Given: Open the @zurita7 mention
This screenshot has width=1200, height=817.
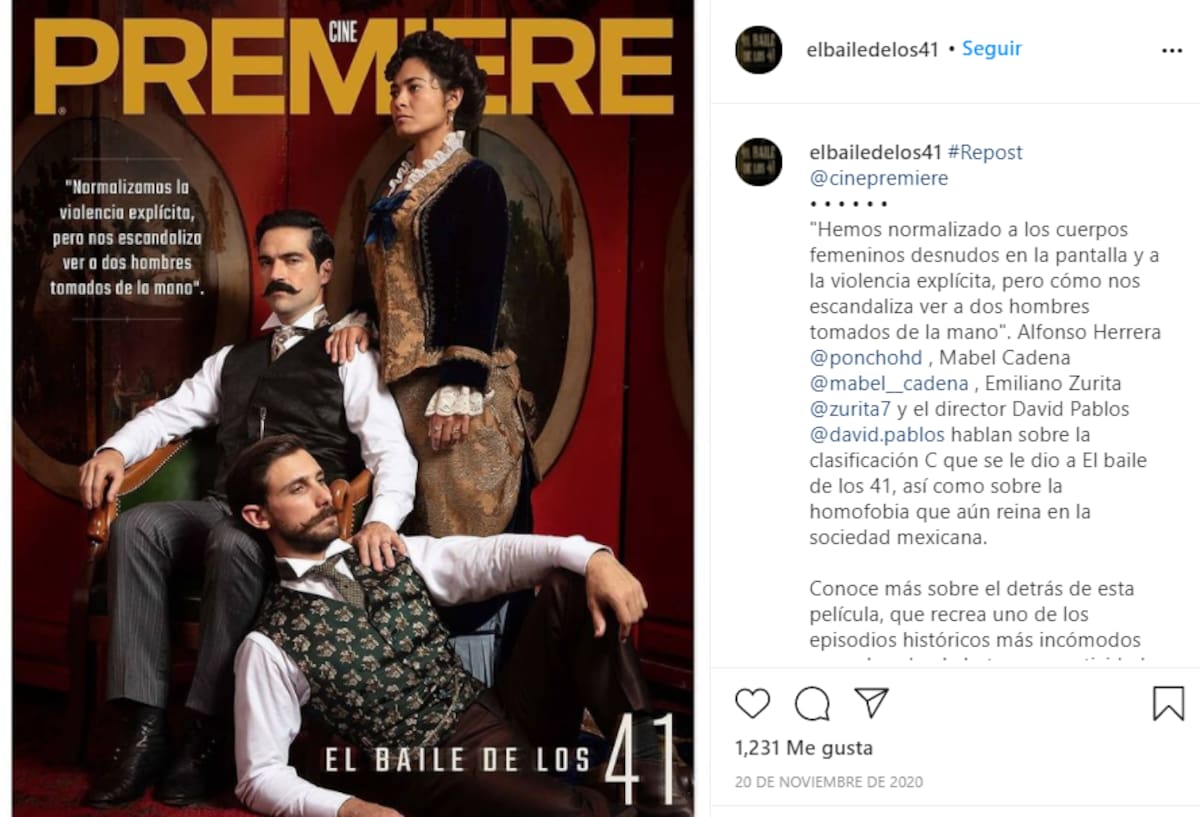Looking at the screenshot, I should pyautogui.click(x=851, y=409).
